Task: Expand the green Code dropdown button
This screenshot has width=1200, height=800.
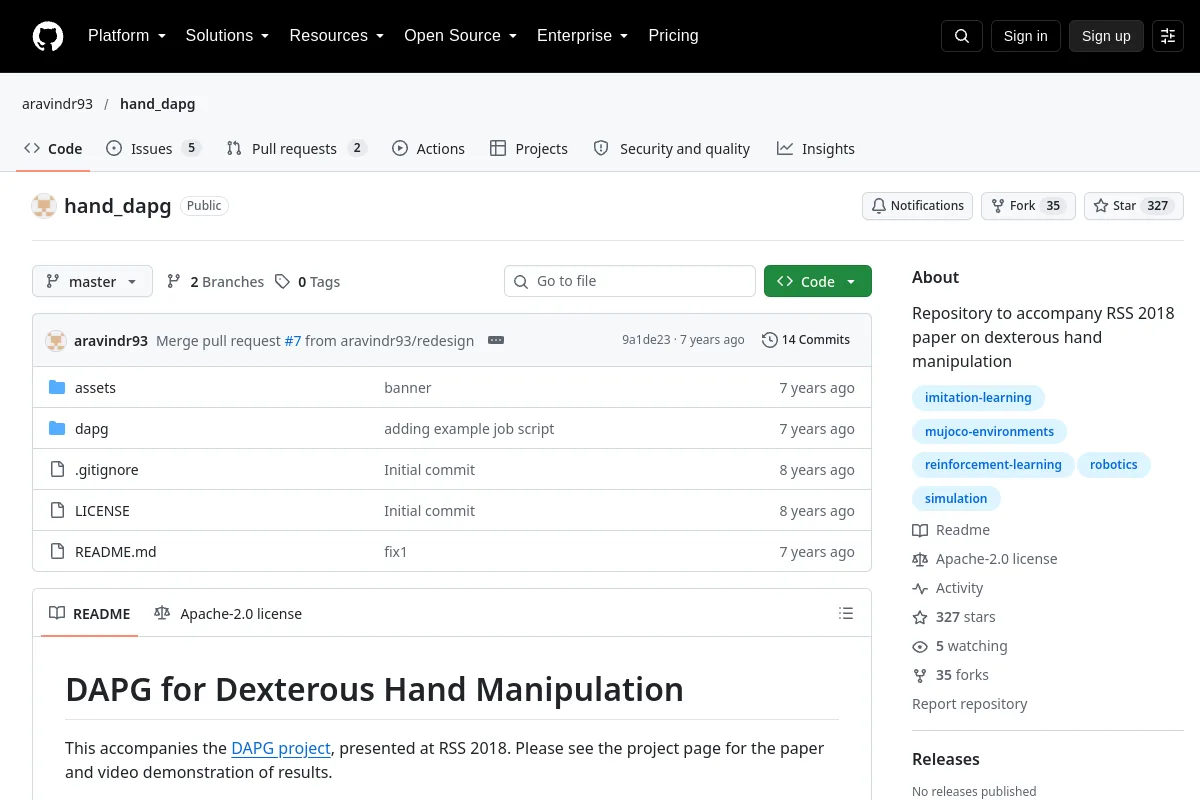Action: point(818,282)
